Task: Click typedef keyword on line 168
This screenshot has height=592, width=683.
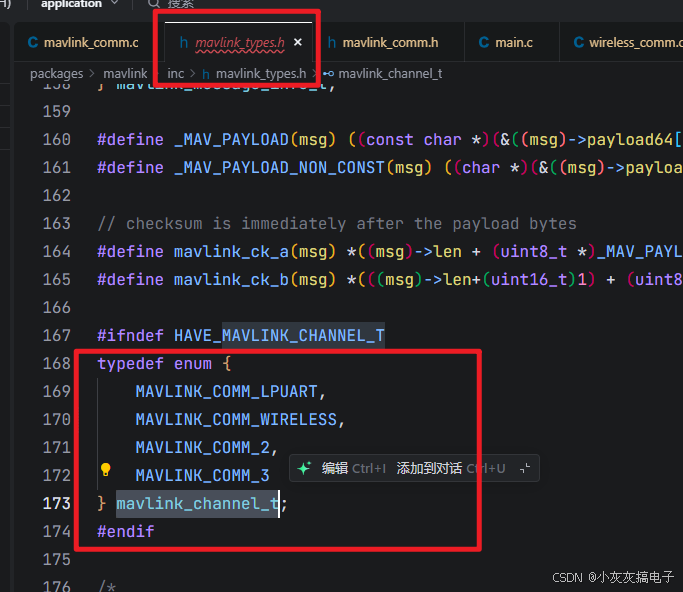Action: tap(130, 364)
